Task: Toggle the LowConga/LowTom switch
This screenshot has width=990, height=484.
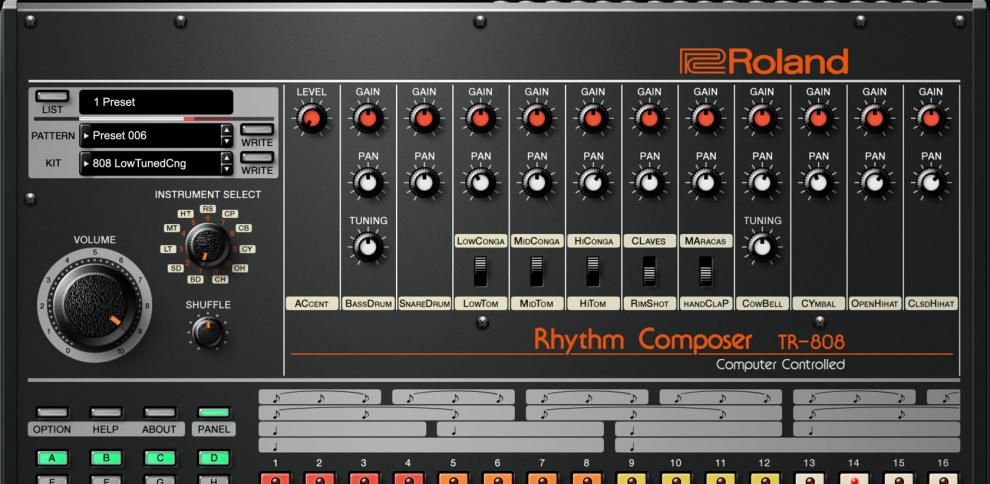Action: coord(481,271)
